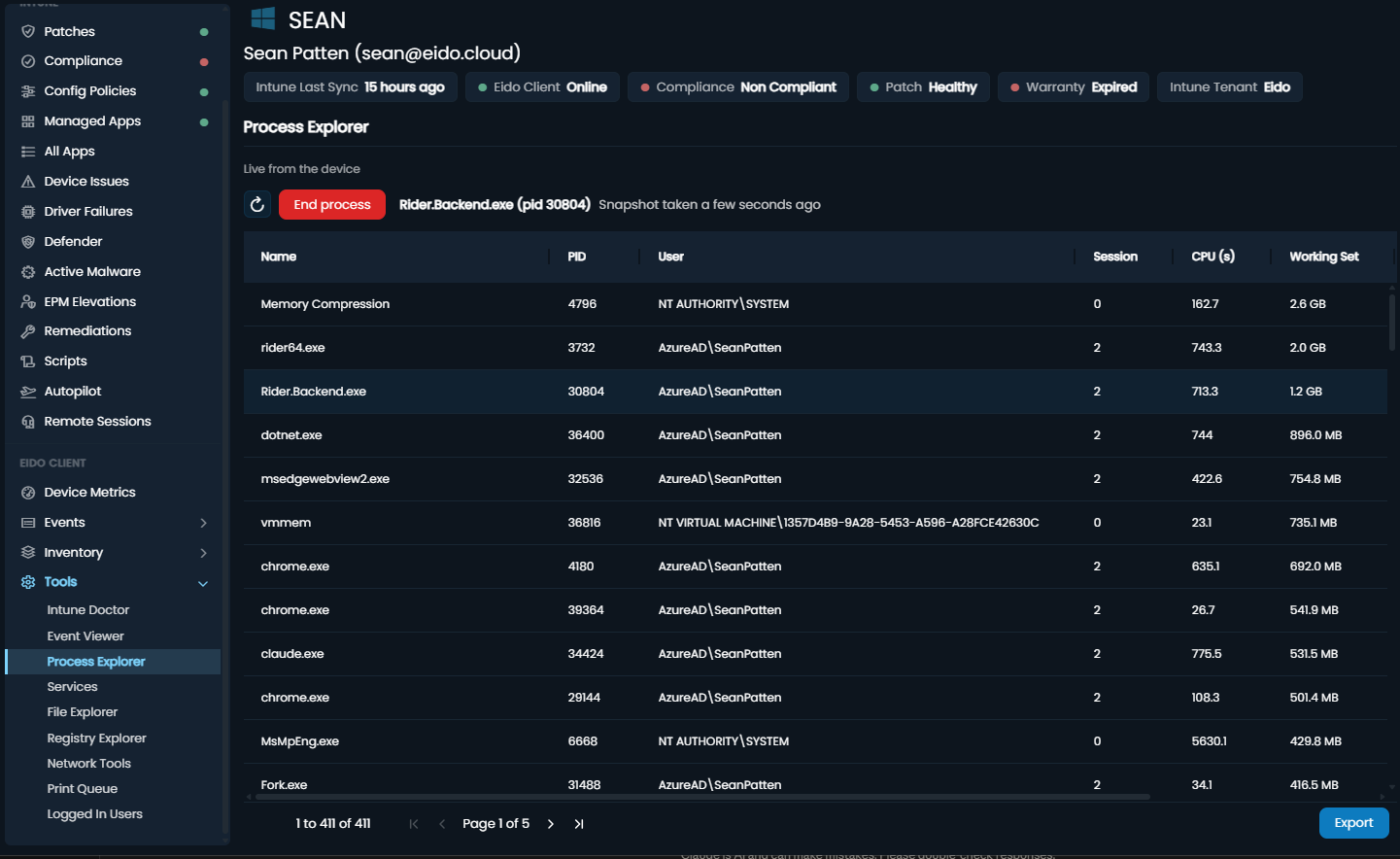Click the Eido Client Online chip
1400x859 pixels.
[542, 87]
